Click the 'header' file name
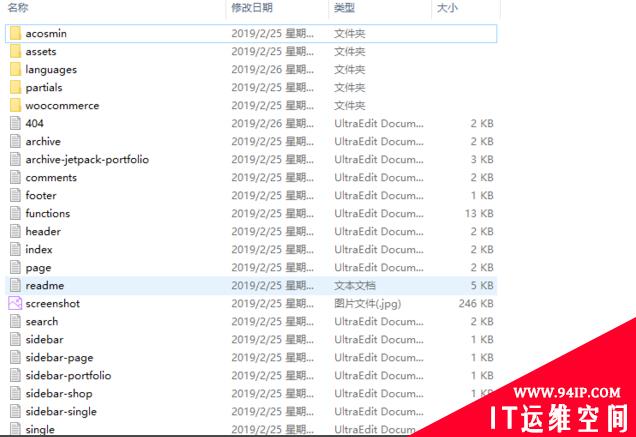This screenshot has height=437, width=636. 43,231
